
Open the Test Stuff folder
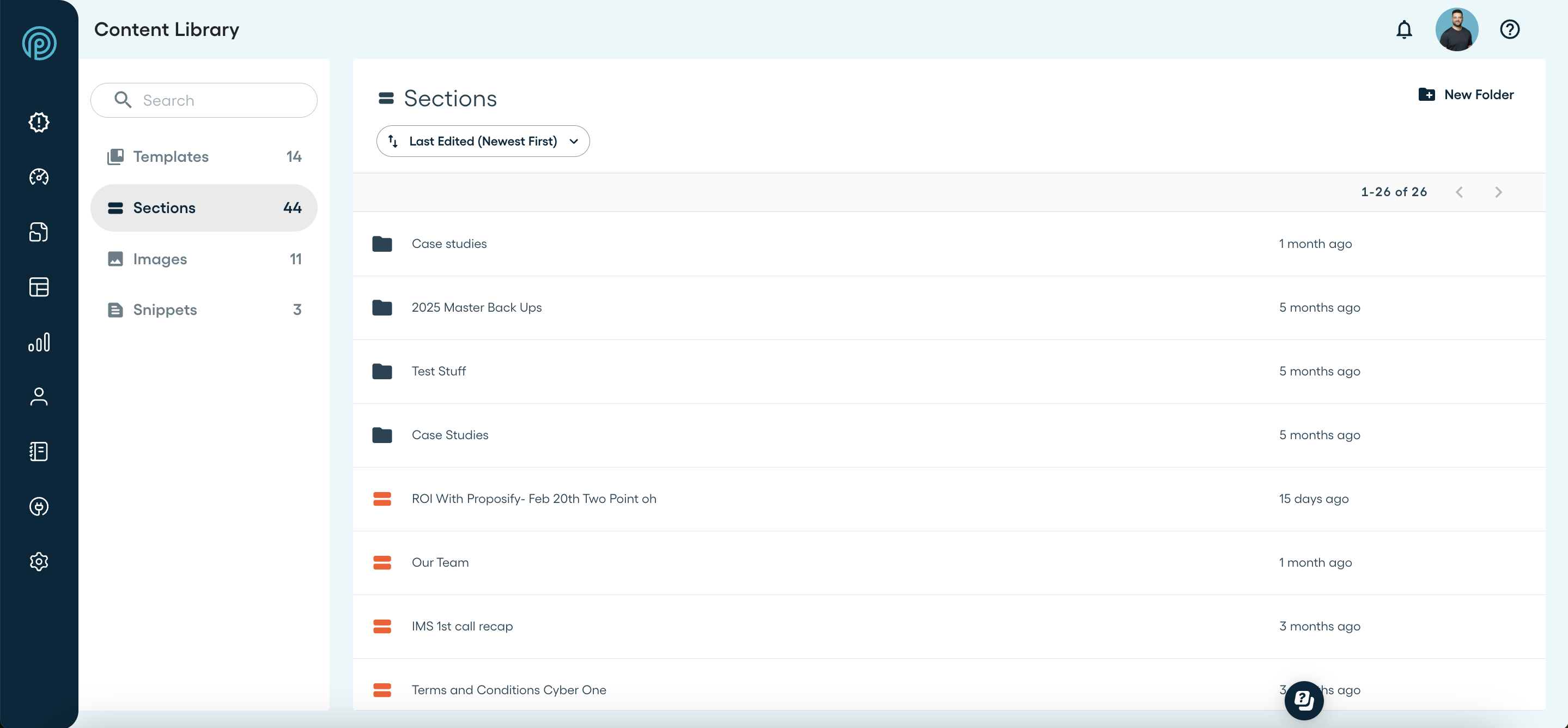click(949, 372)
